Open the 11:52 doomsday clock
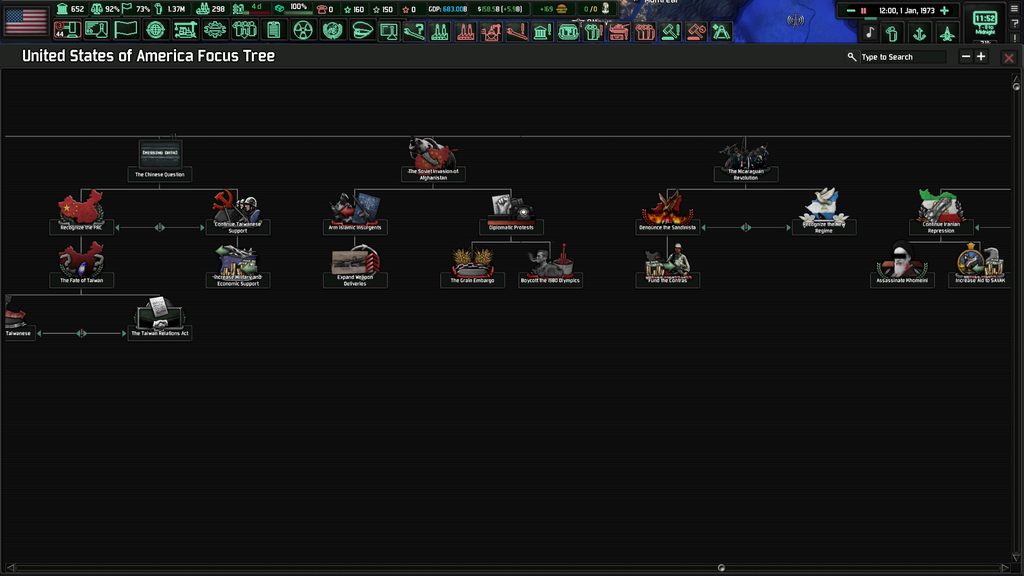1024x576 pixels. pyautogui.click(x=985, y=23)
